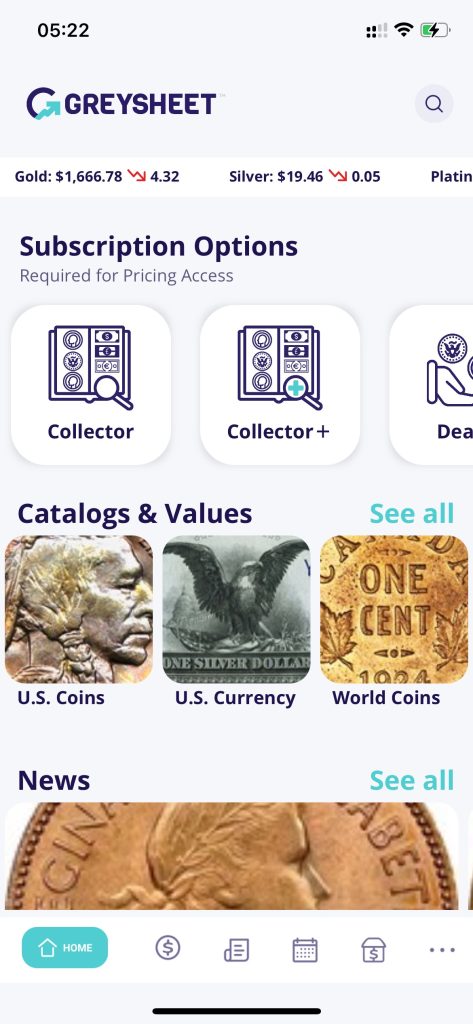This screenshot has width=473, height=1024.
Task: Tap the search magnifier icon
Action: coord(434,104)
